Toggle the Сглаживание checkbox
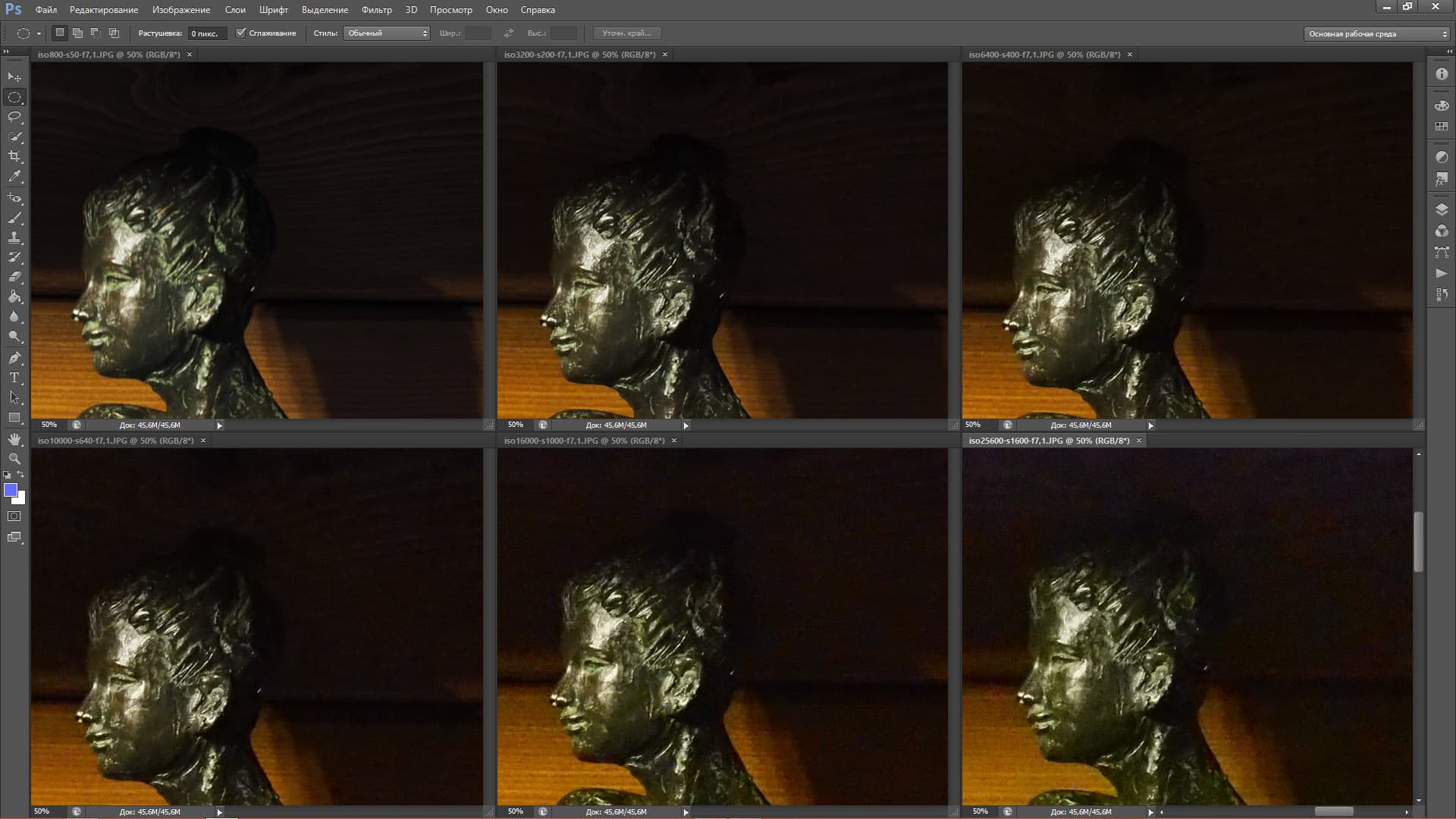1456x819 pixels. [x=241, y=33]
